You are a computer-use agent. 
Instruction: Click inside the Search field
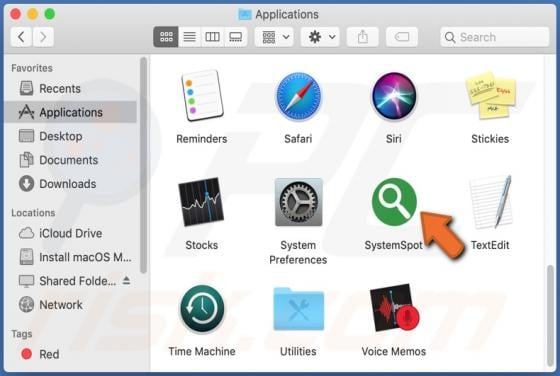[495, 37]
